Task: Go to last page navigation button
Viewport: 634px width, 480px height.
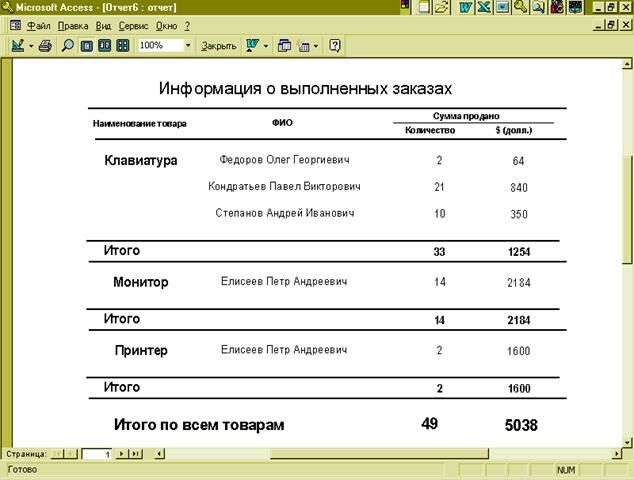Action: (135, 454)
